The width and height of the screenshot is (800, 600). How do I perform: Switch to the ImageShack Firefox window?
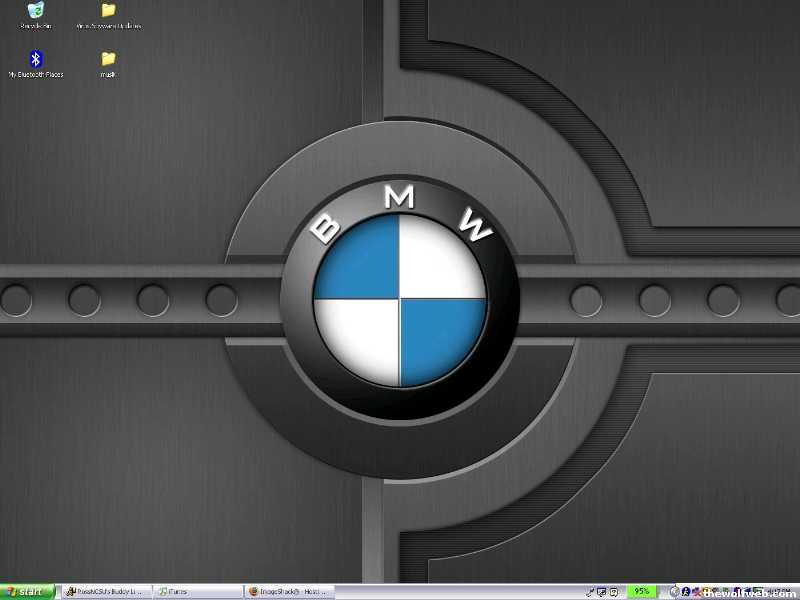pyautogui.click(x=290, y=592)
